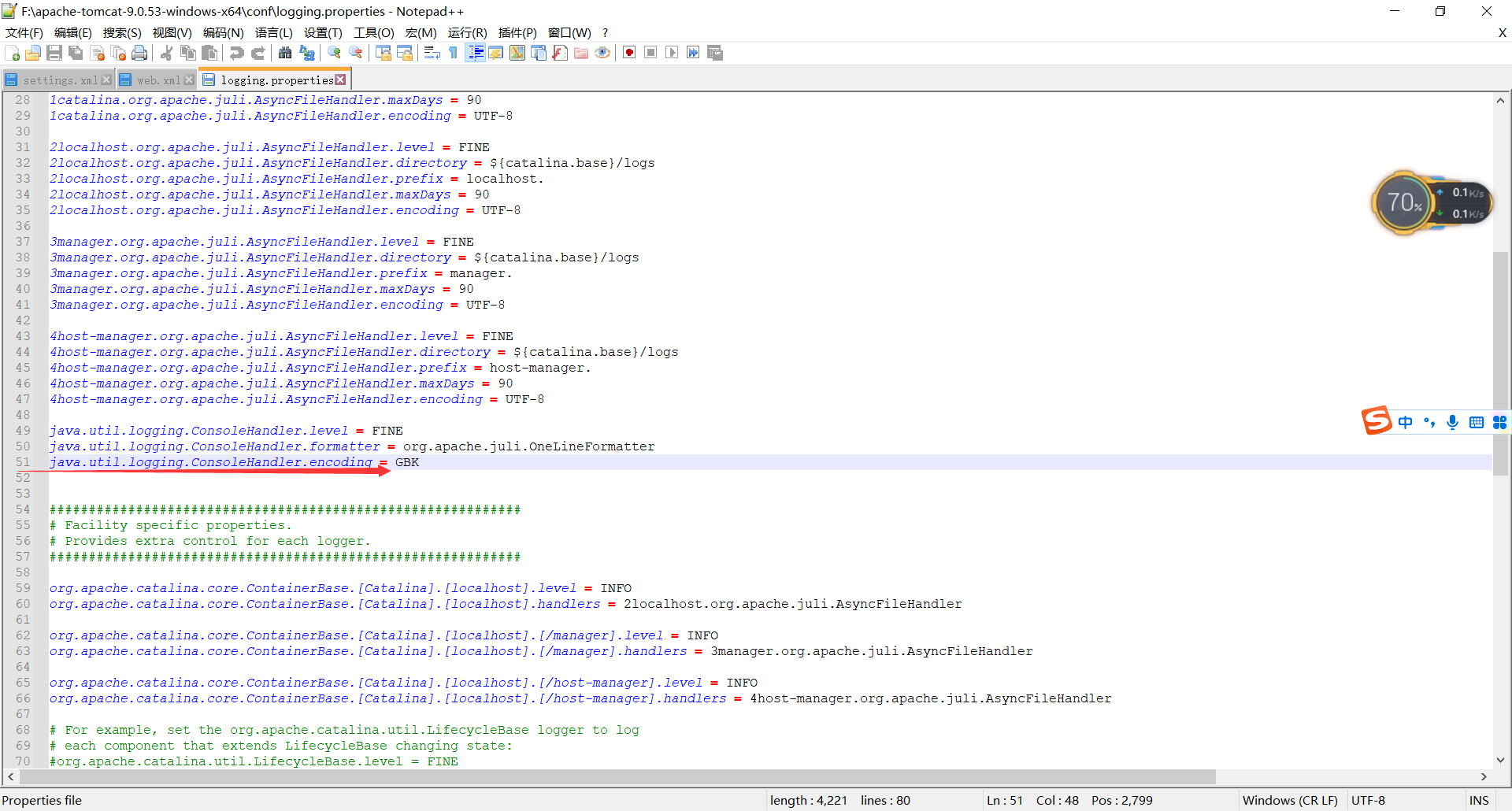
Task: Open Find dialog via binoculars icon
Action: (x=285, y=53)
